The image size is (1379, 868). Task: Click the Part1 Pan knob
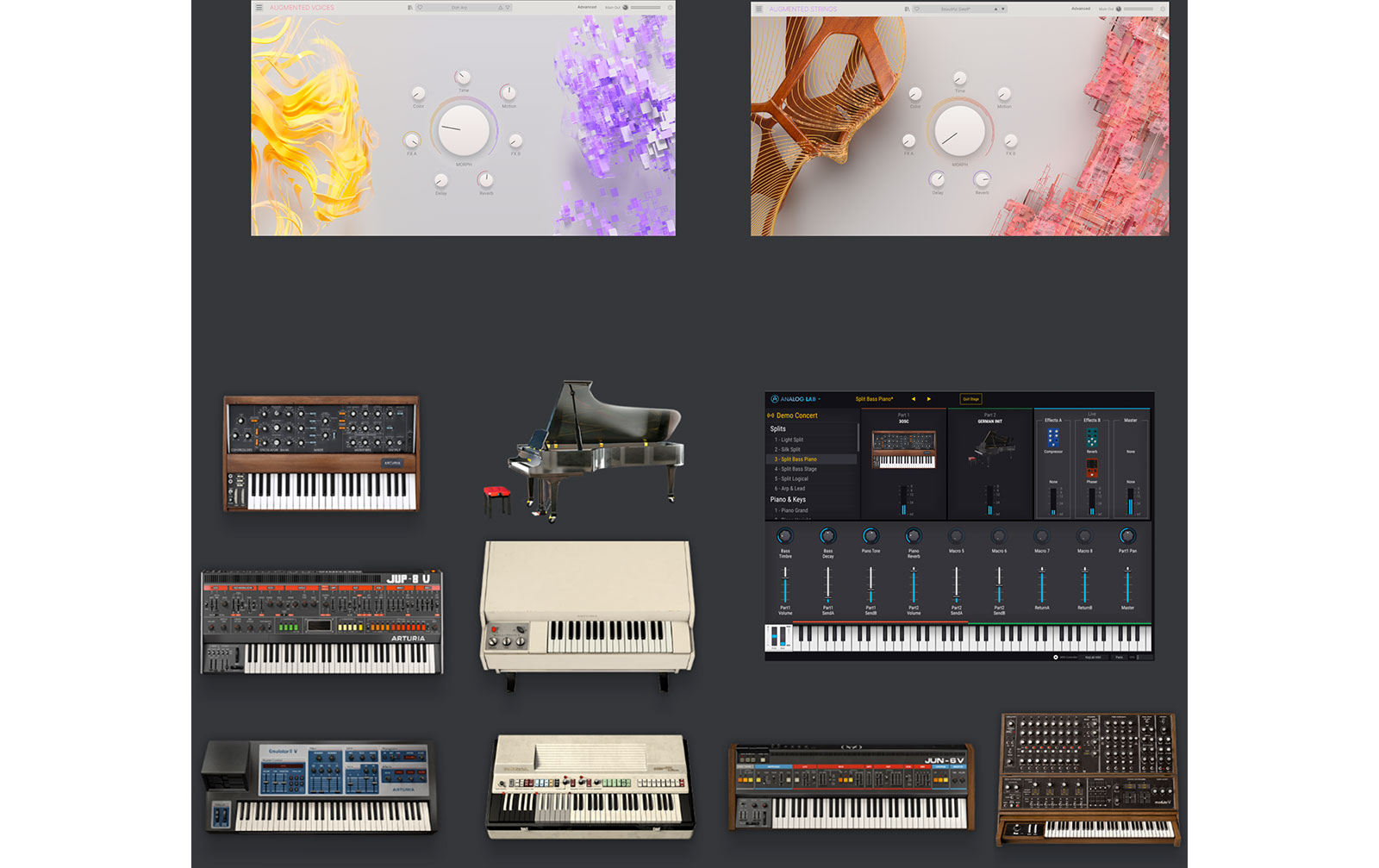pyautogui.click(x=1127, y=536)
